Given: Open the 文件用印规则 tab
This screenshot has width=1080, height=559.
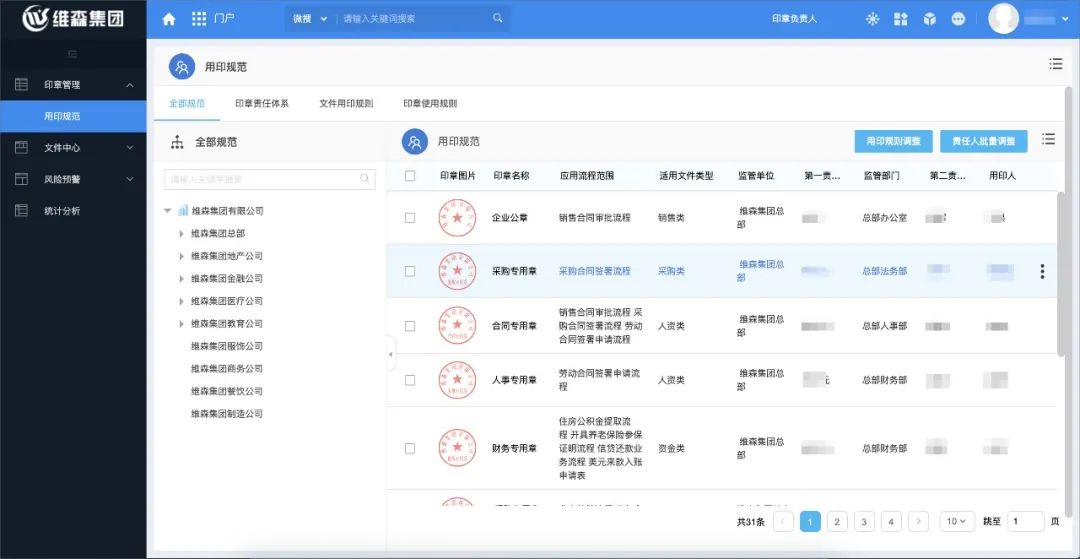Looking at the screenshot, I should (x=346, y=103).
